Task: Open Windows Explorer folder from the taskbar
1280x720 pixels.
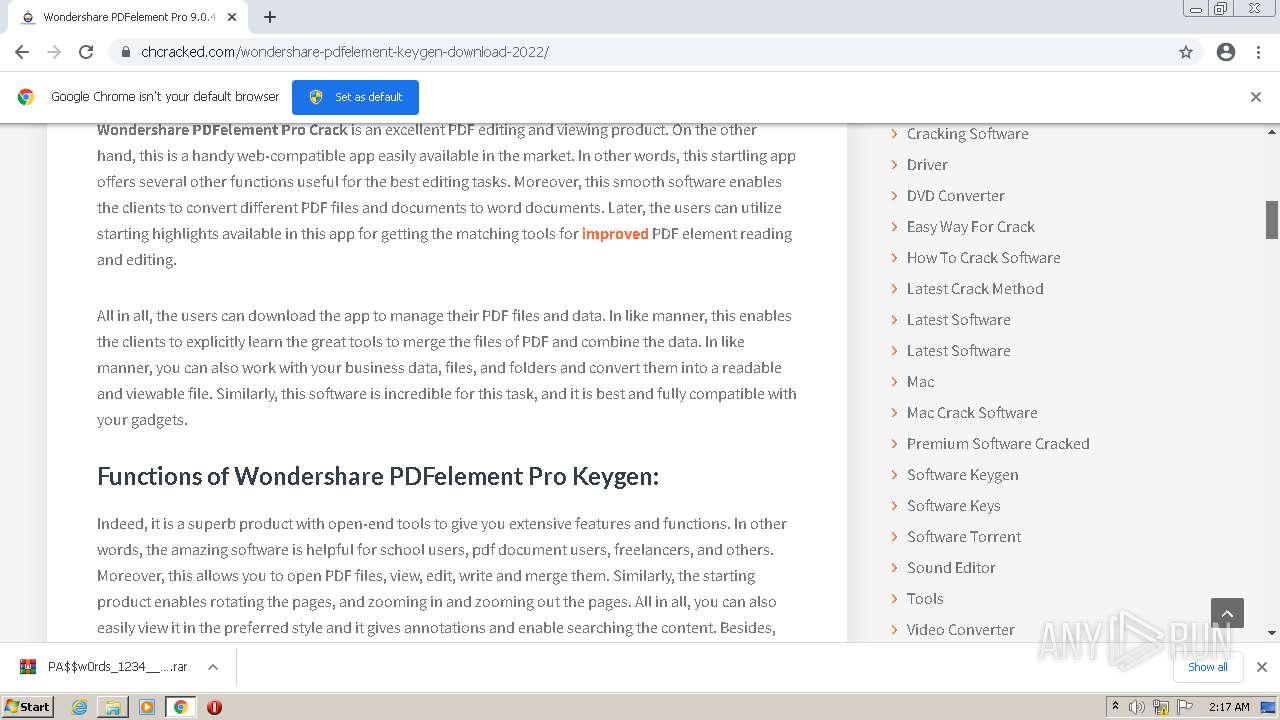Action: pyautogui.click(x=113, y=707)
